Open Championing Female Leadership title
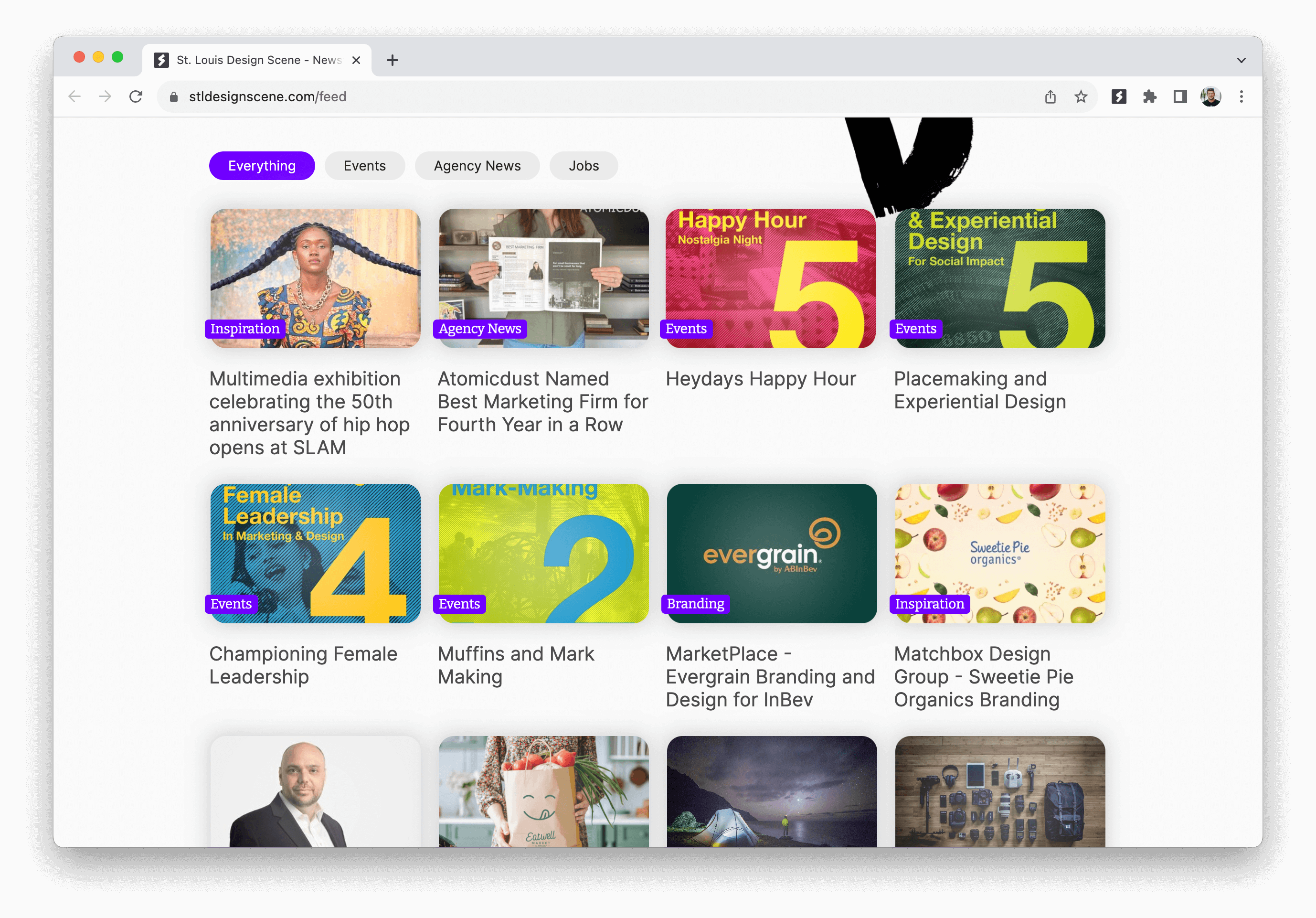Image resolution: width=1316 pixels, height=918 pixels. click(x=303, y=665)
